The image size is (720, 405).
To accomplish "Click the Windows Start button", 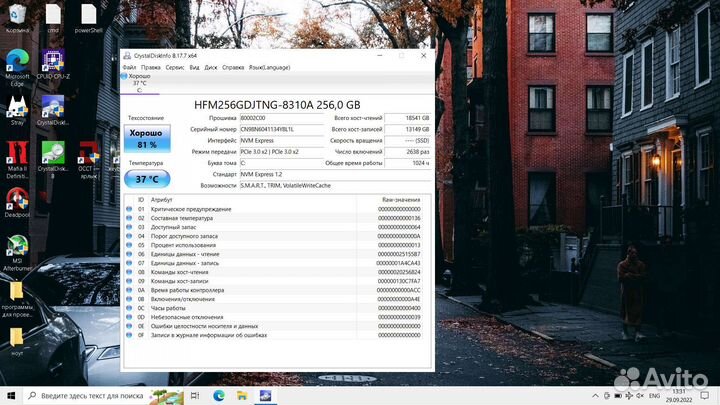I will [x=11, y=396].
